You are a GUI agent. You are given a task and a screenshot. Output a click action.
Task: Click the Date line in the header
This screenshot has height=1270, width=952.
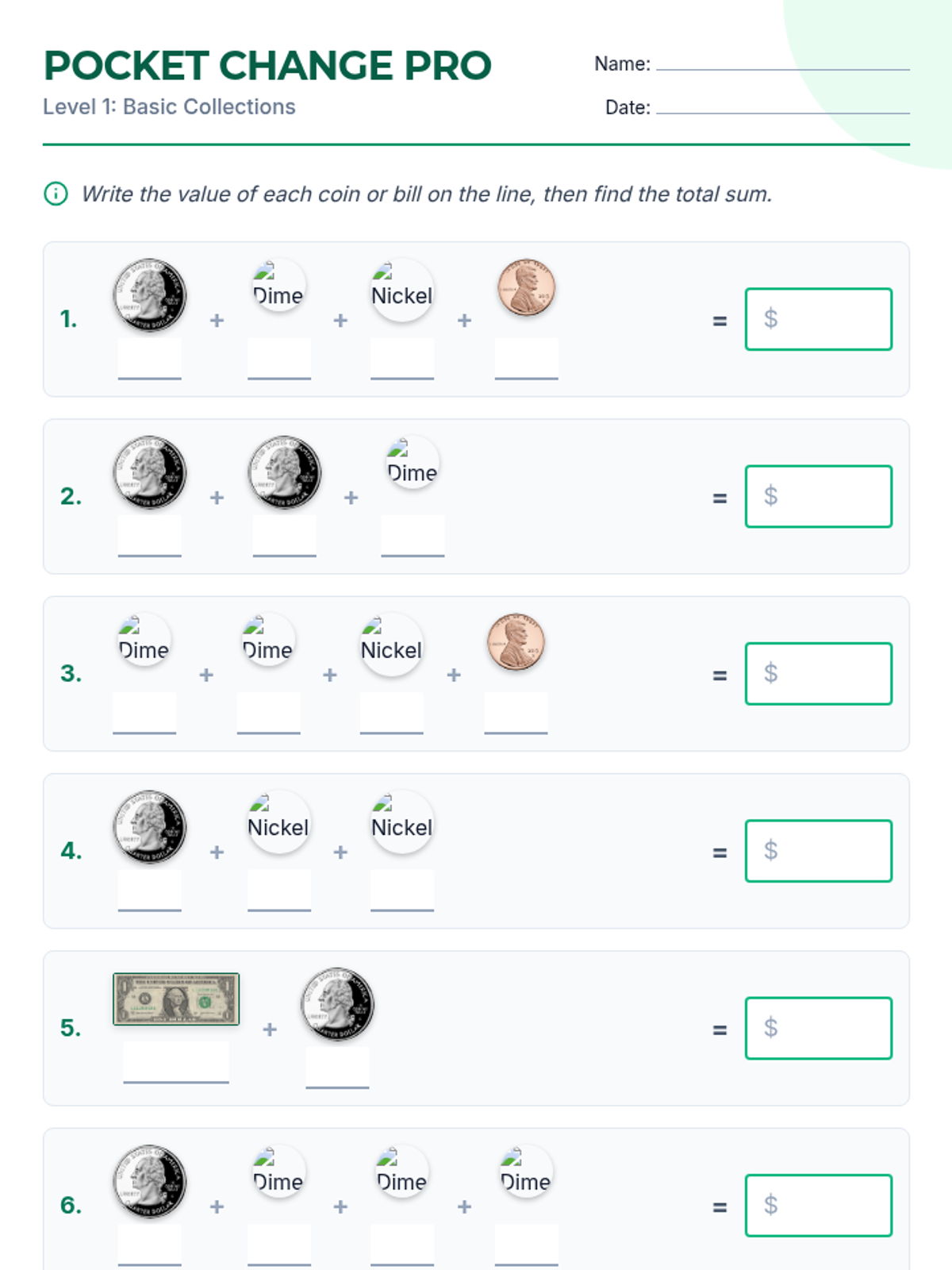782,107
